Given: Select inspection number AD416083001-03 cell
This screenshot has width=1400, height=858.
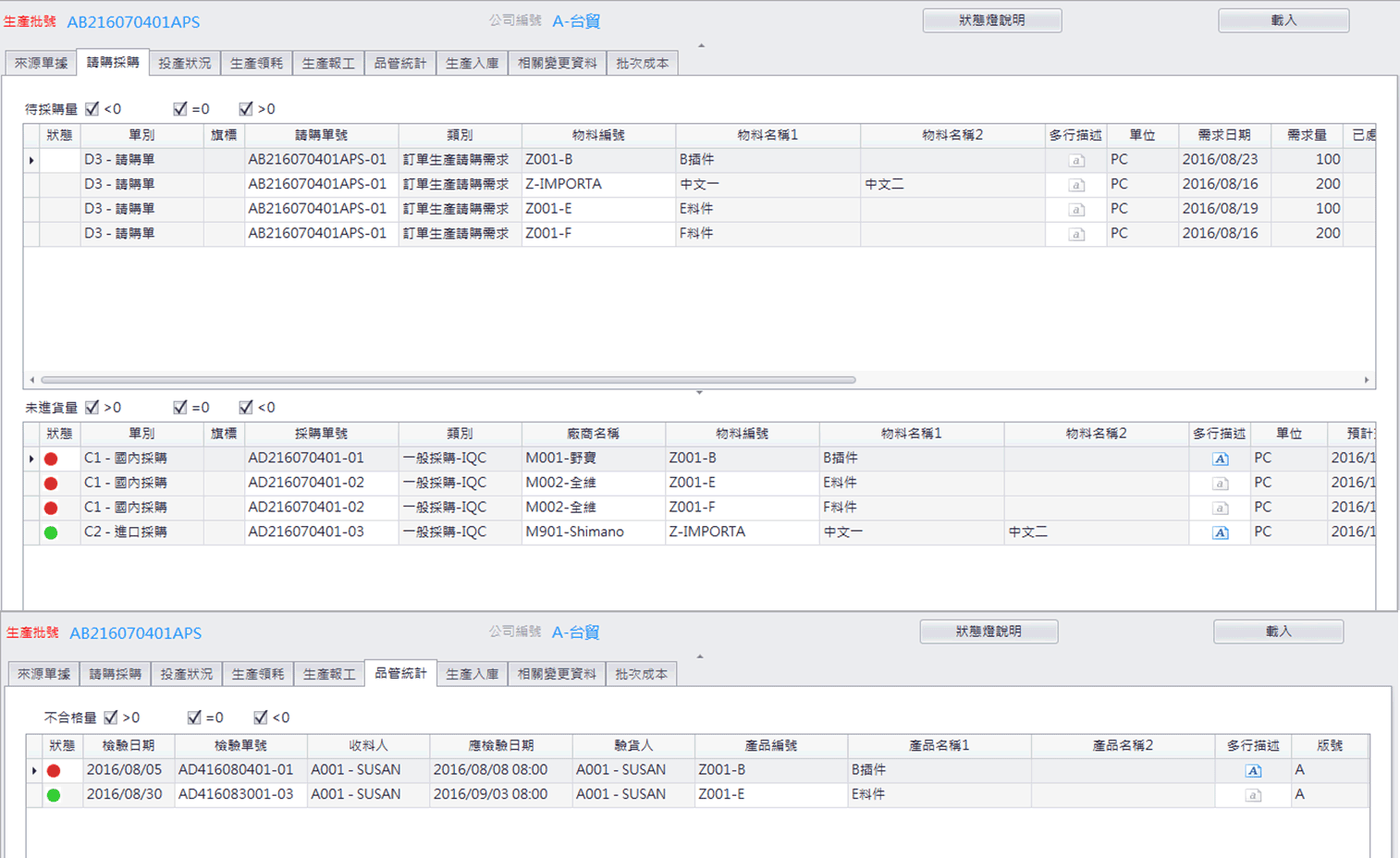Looking at the screenshot, I should pyautogui.click(x=240, y=795).
